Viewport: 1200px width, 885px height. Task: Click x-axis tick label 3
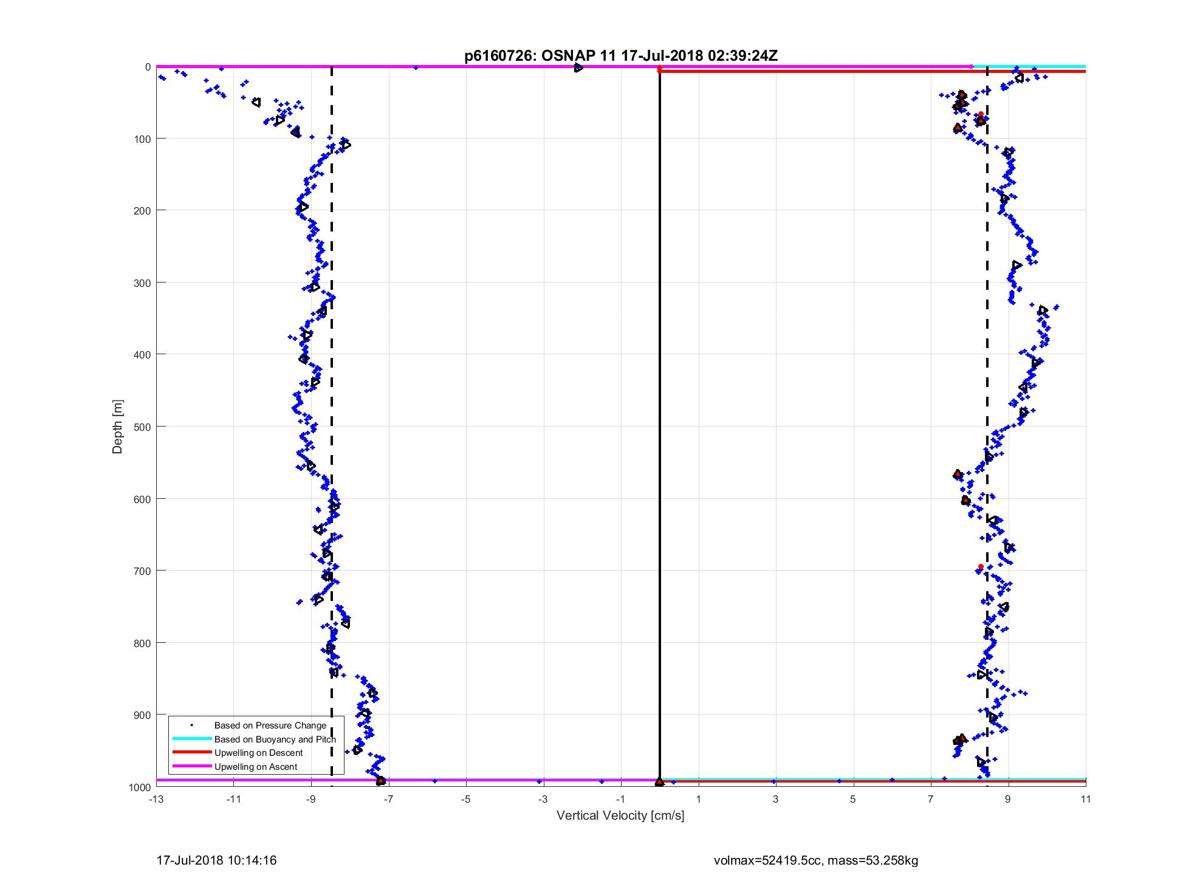tap(775, 798)
